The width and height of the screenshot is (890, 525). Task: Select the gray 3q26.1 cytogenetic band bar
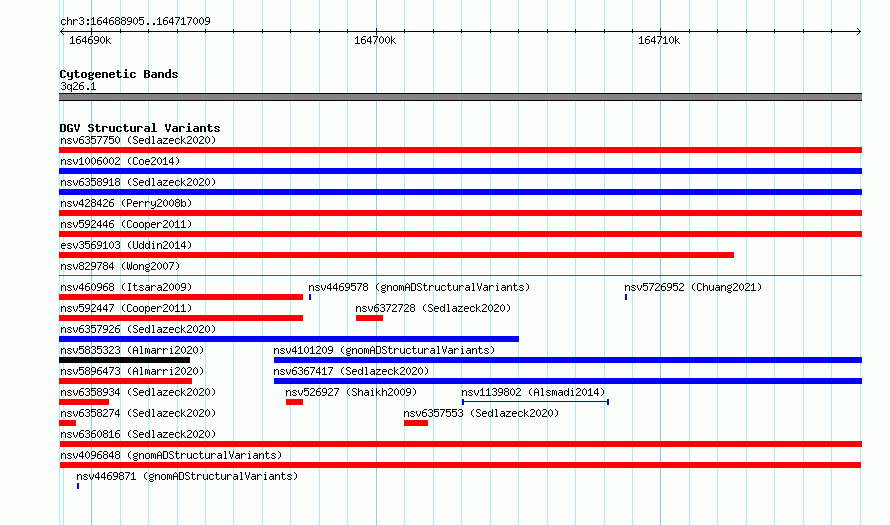(x=460, y=97)
